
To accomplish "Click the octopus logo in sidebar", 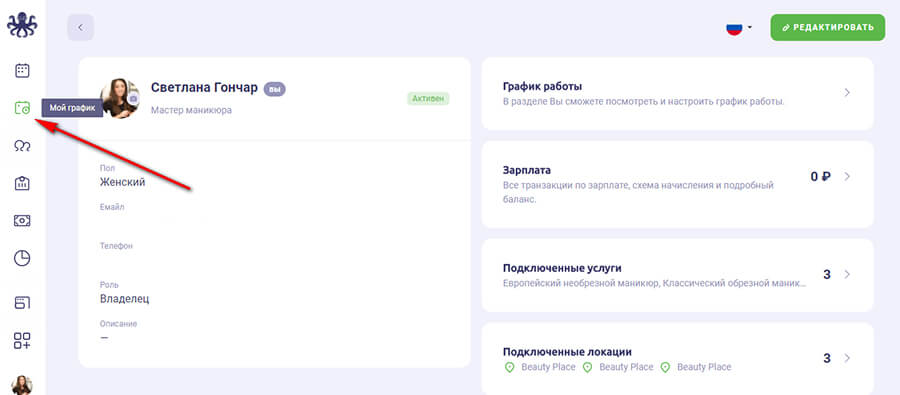I will (22, 25).
